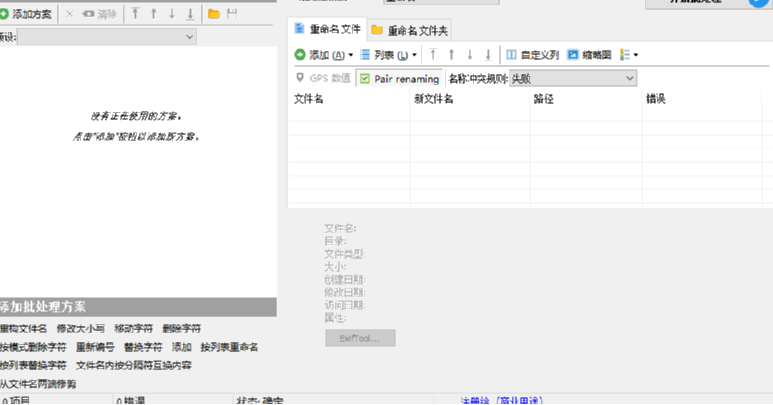Add the 移动字符 method

pos(134,329)
